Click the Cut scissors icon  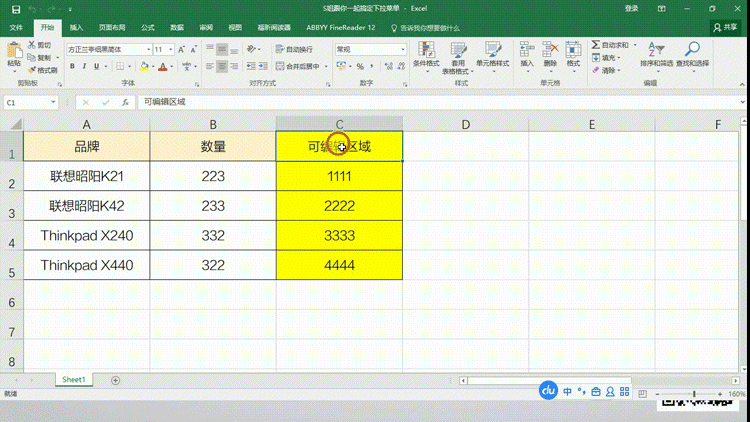click(32, 45)
